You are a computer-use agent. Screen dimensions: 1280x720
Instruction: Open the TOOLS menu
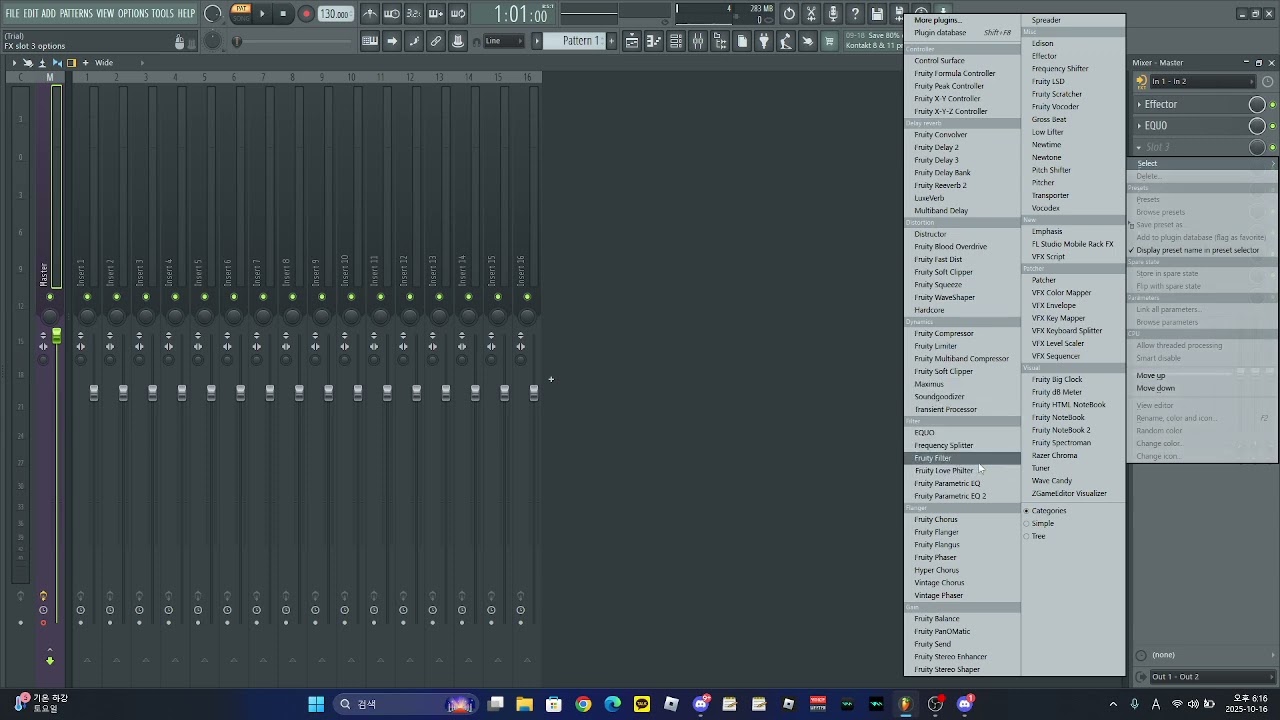click(163, 14)
